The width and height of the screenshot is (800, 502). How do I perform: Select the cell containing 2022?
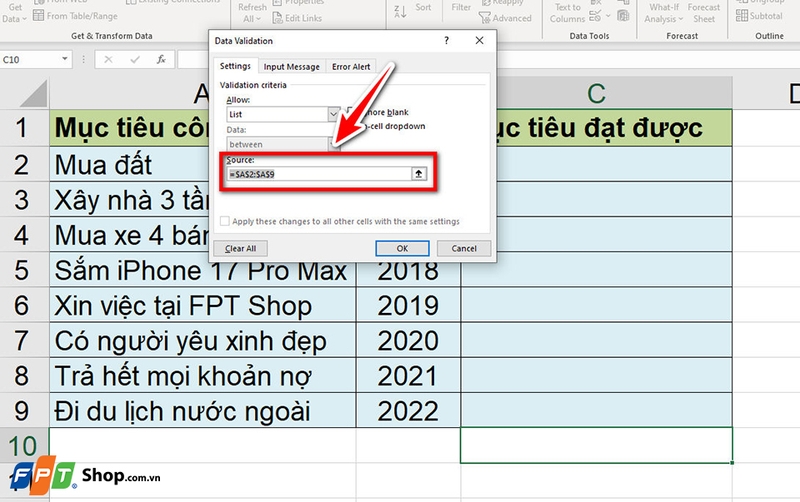(408, 411)
